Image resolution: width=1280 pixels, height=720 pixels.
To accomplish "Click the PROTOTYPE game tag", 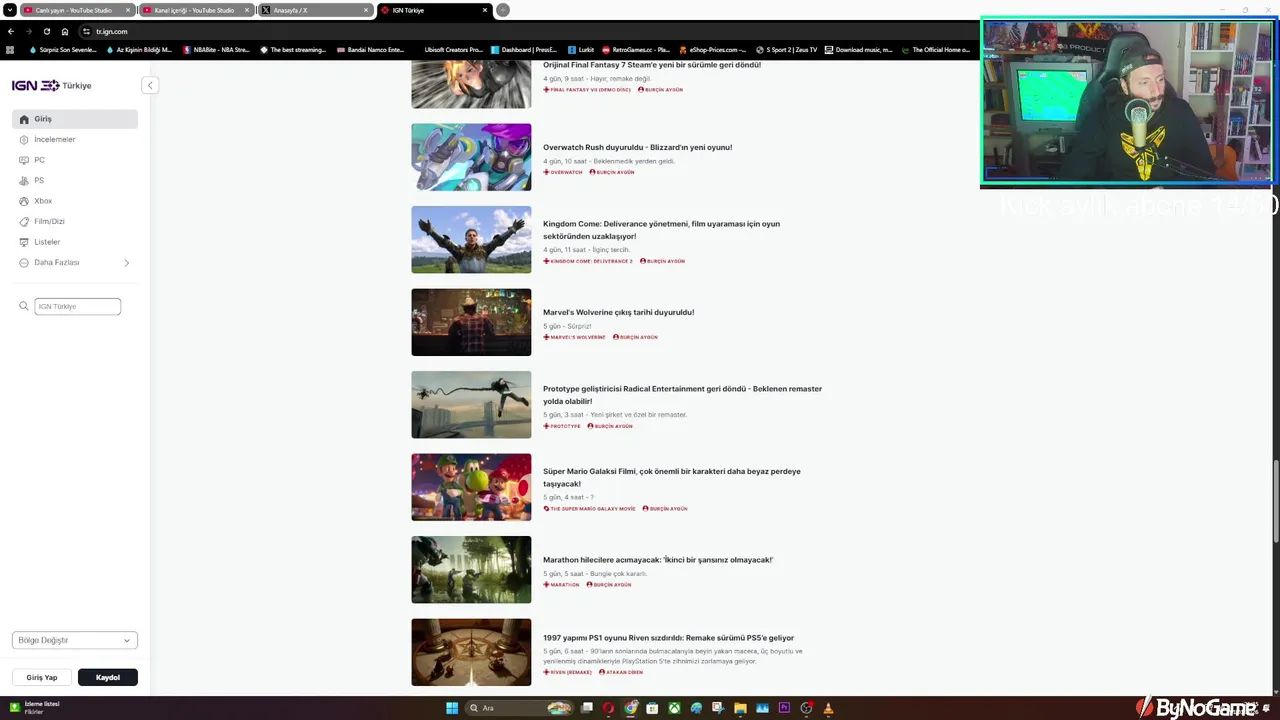I will click(562, 426).
